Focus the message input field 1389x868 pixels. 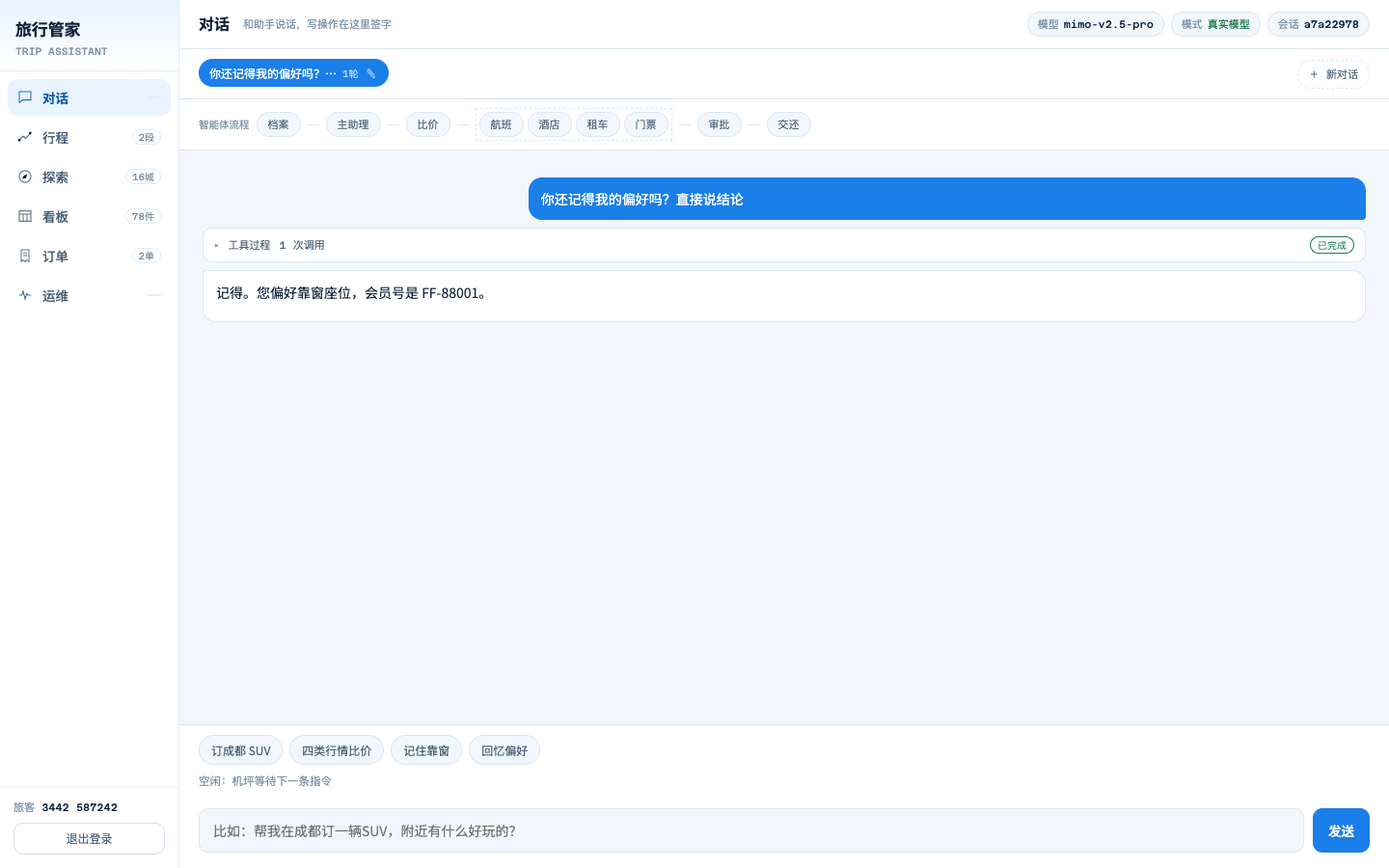click(x=751, y=830)
